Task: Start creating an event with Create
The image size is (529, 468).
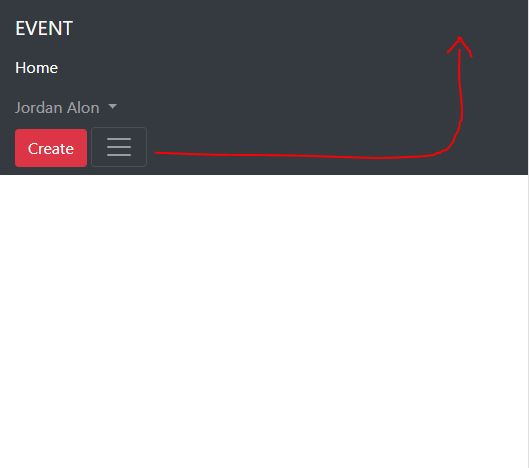Action: coord(51,148)
